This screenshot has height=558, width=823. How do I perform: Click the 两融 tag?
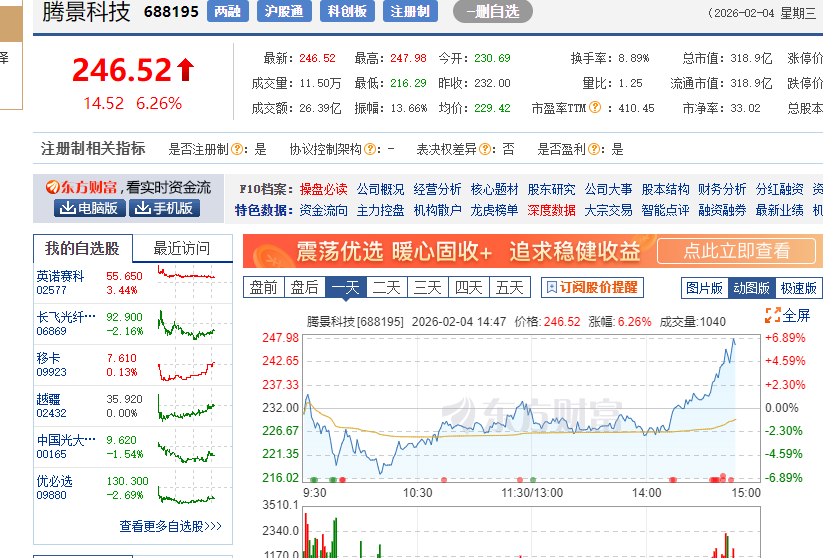click(227, 11)
